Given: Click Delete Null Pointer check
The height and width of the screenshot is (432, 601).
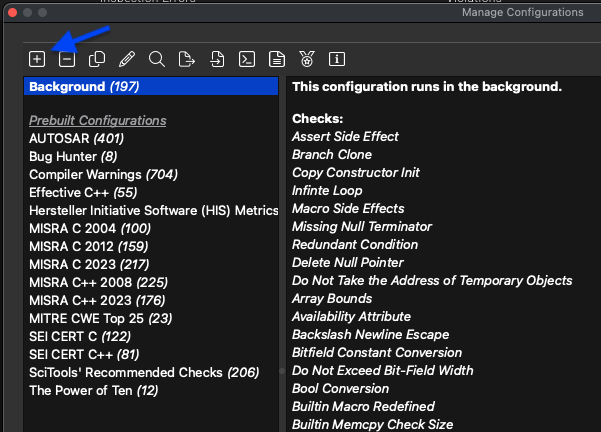Looking at the screenshot, I should click(348, 263).
